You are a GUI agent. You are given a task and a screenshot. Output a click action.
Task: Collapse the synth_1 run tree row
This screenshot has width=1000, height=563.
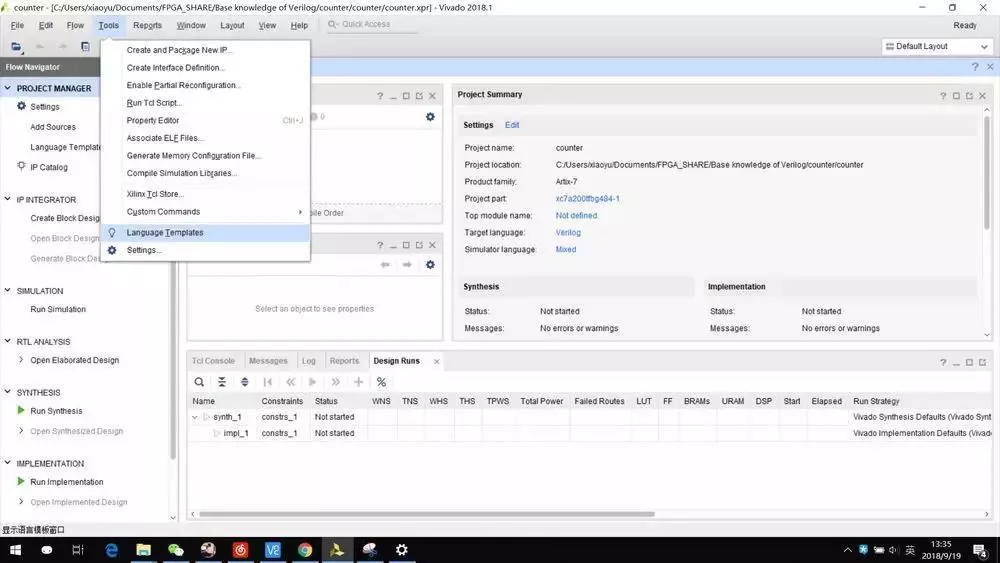[x=195, y=417]
